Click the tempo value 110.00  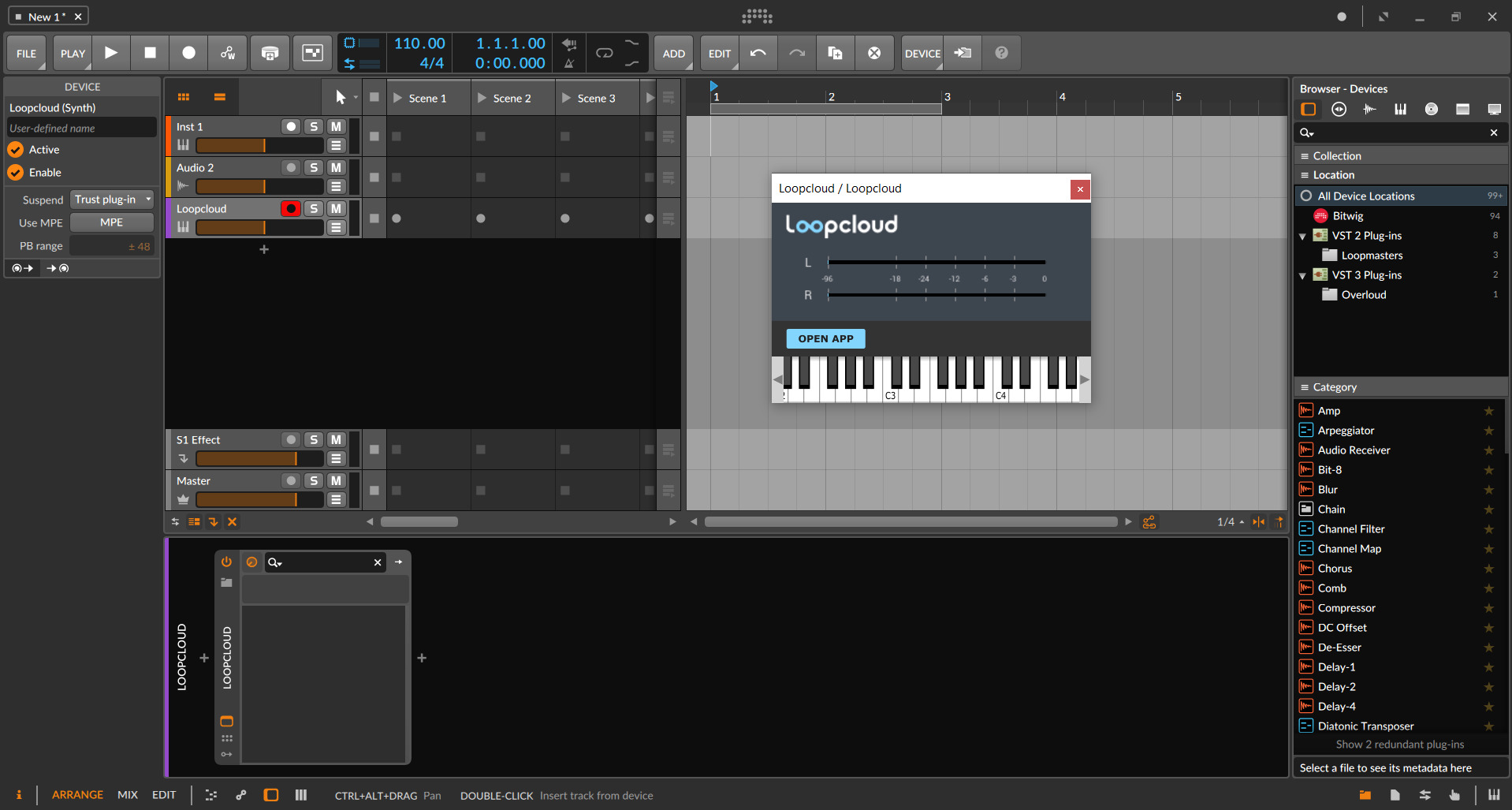click(419, 43)
